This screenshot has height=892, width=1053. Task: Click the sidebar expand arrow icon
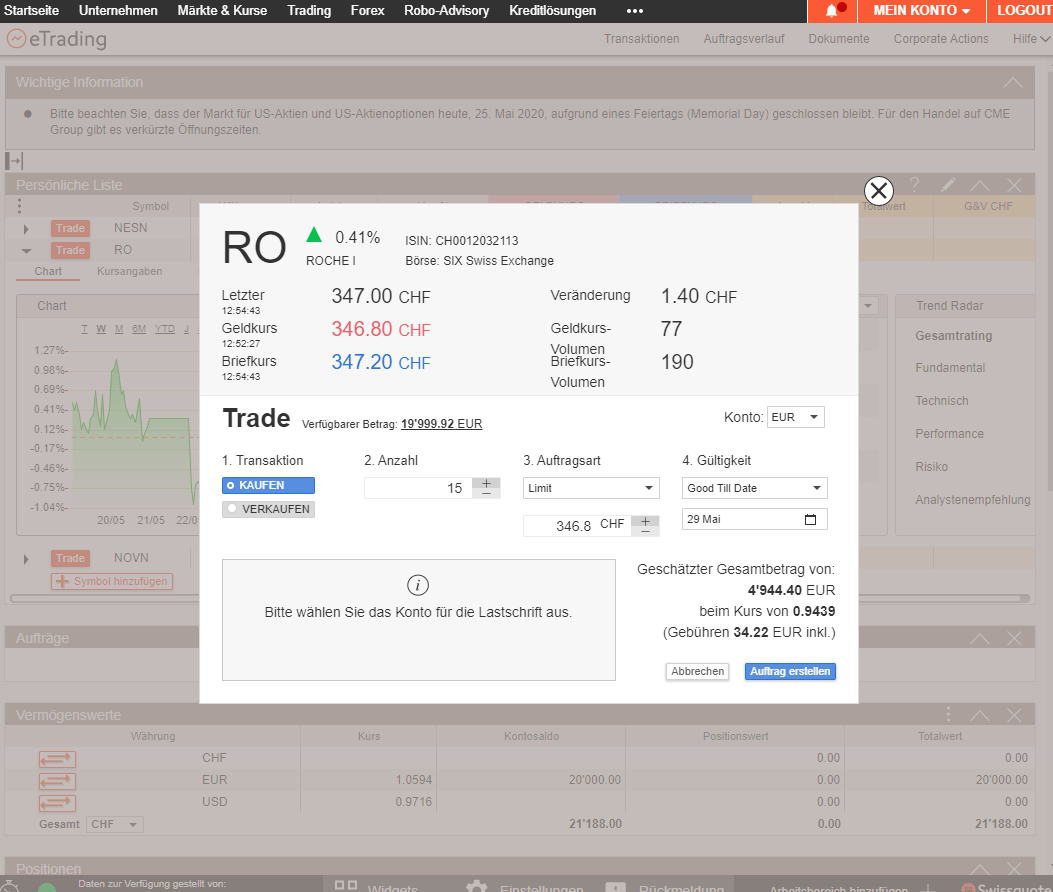coord(14,161)
